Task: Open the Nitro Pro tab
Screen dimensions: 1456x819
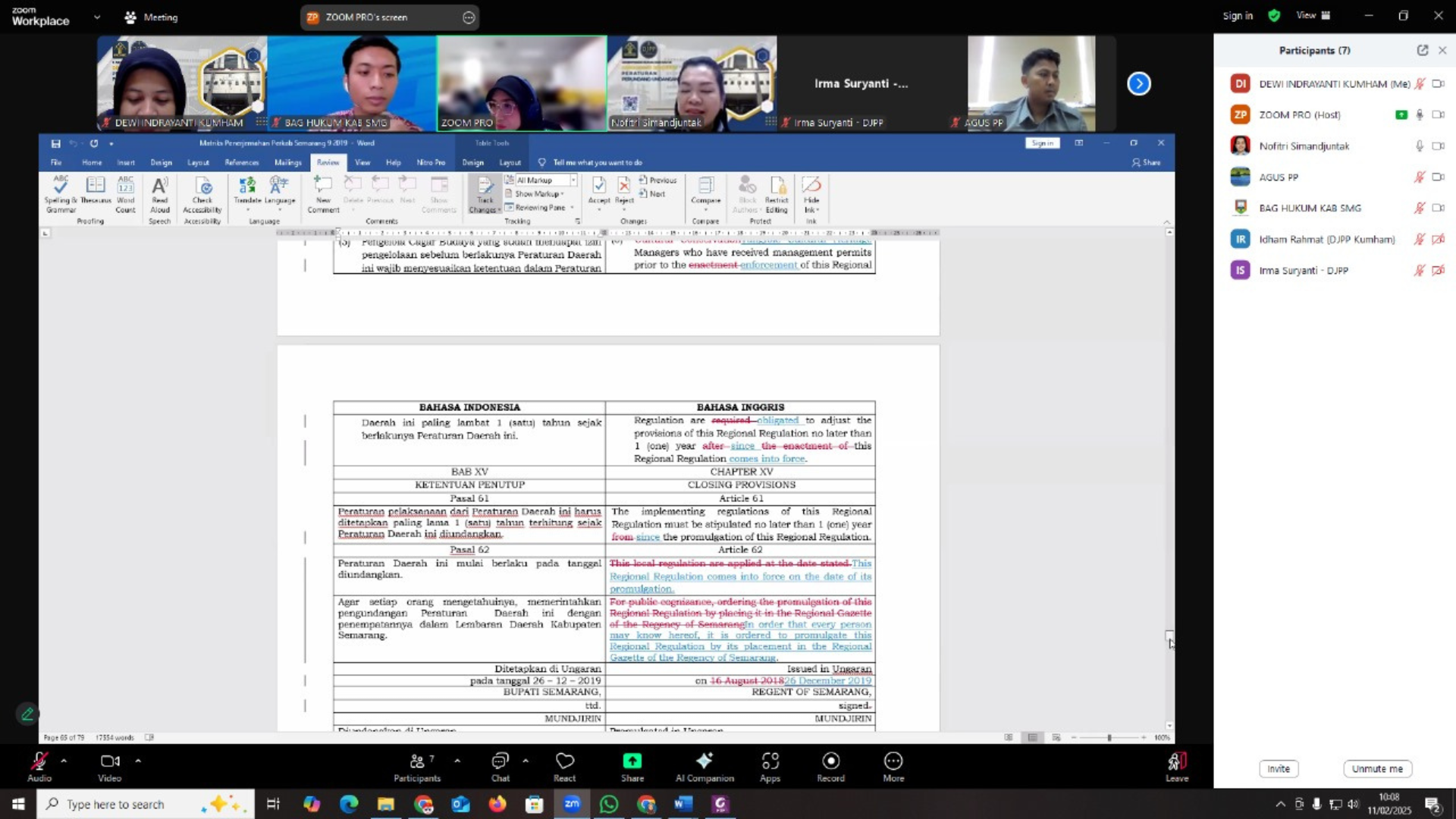Action: coord(431,162)
